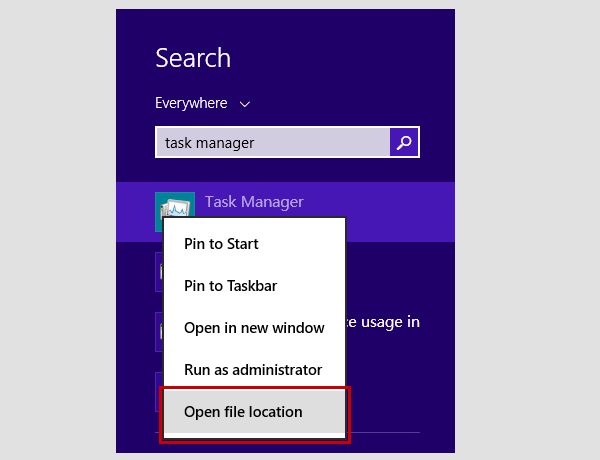Image resolution: width=600 pixels, height=460 pixels.
Task: Expand the Everywhere scope dropdown
Action: [x=203, y=103]
